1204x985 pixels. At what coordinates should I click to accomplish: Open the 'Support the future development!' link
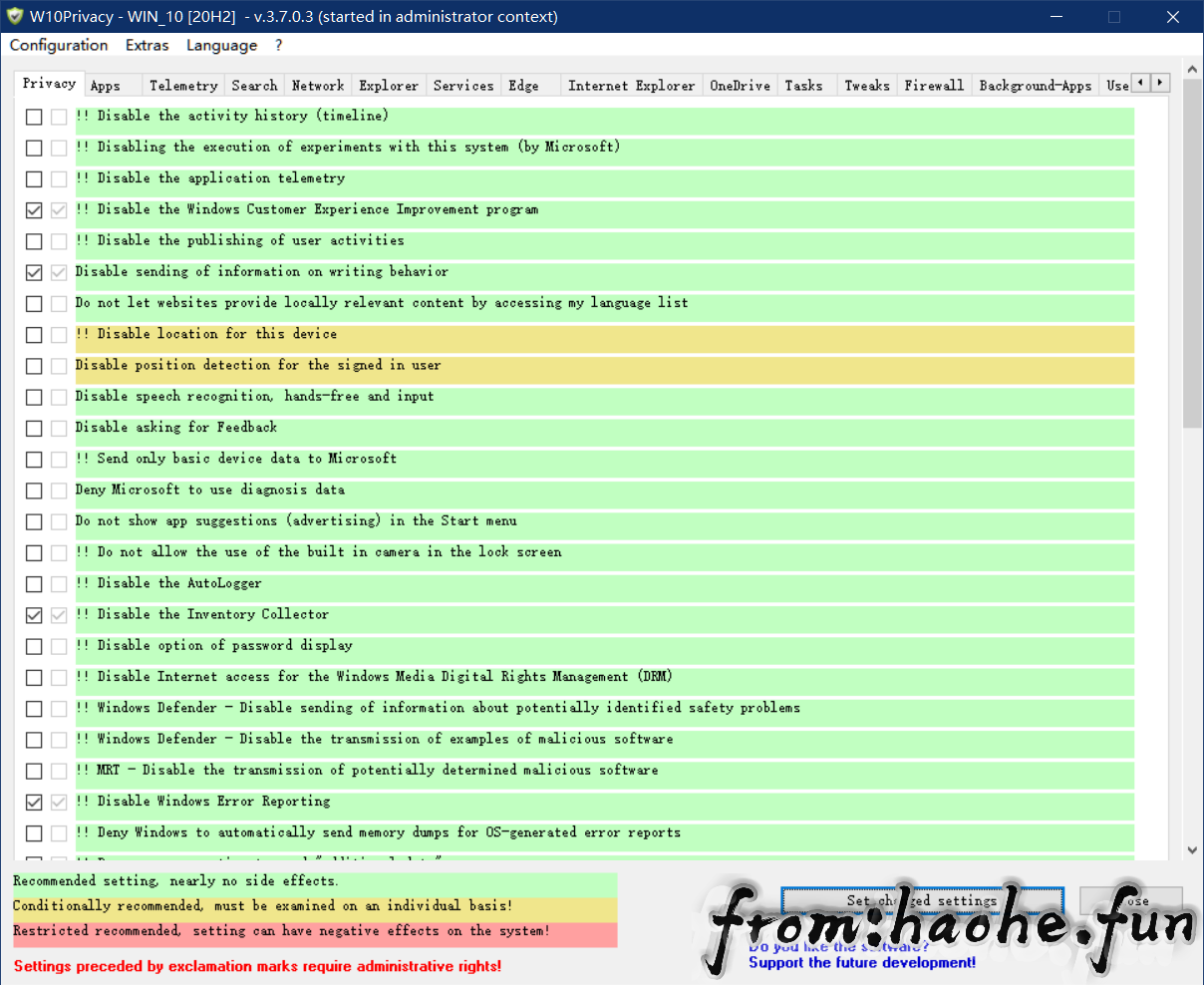[x=862, y=963]
